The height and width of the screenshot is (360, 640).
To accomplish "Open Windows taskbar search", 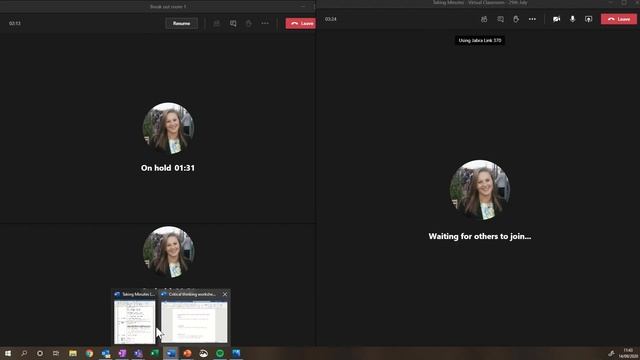I will [24, 353].
